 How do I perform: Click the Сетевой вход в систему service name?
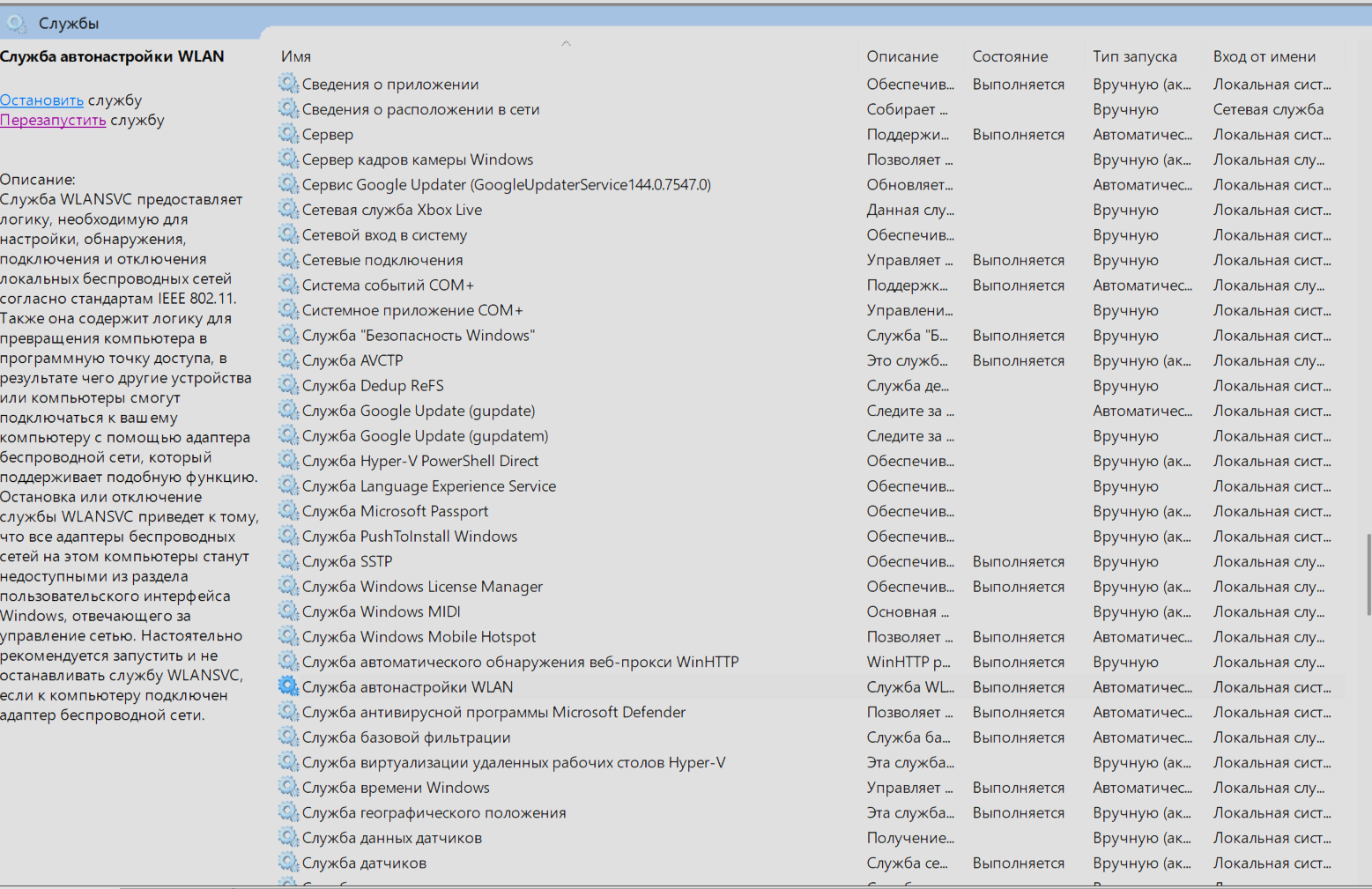pyautogui.click(x=384, y=235)
